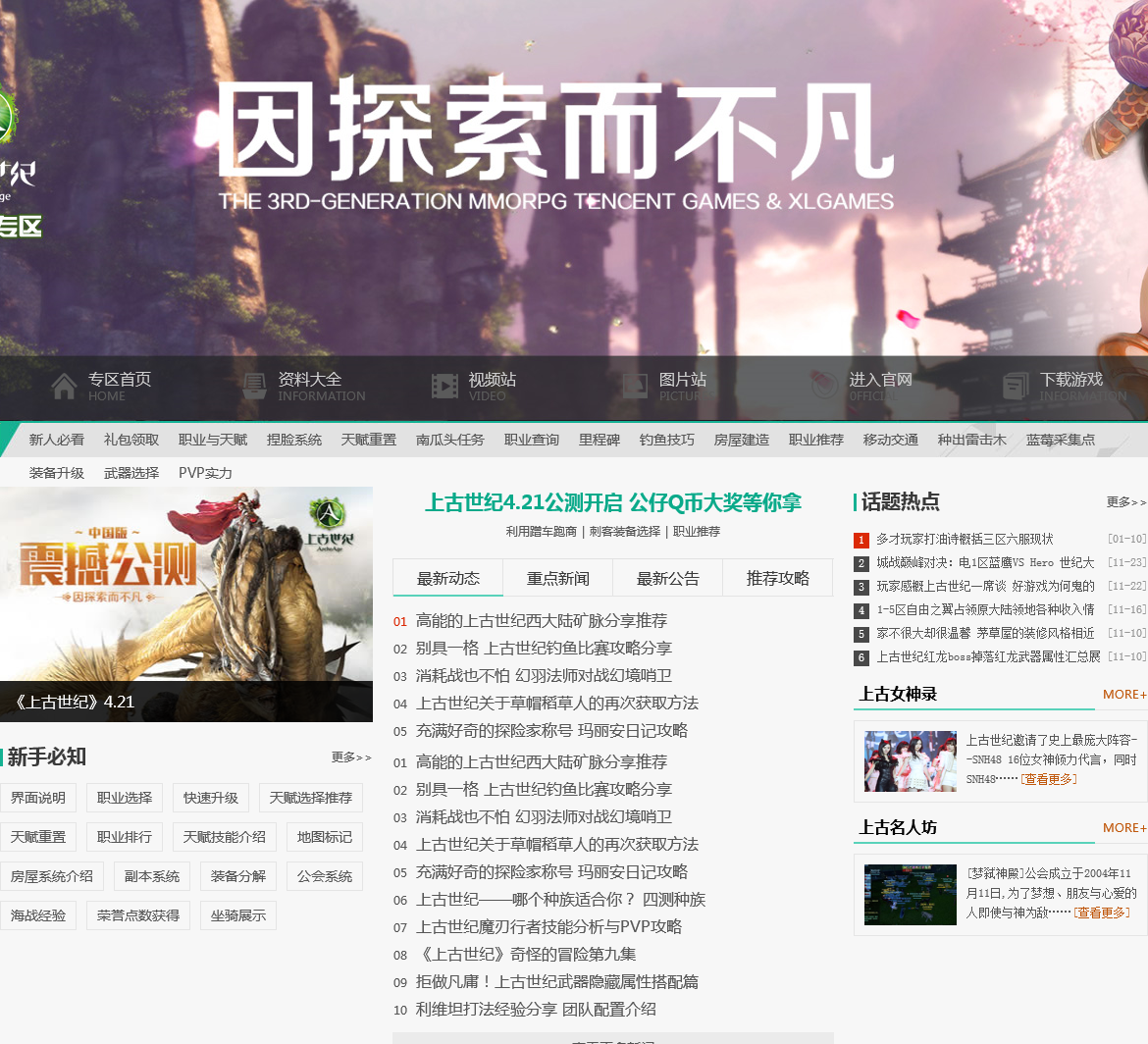Click 更多>> beside 新手必知
Image resolution: width=1148 pixels, height=1044 pixels.
(x=351, y=757)
